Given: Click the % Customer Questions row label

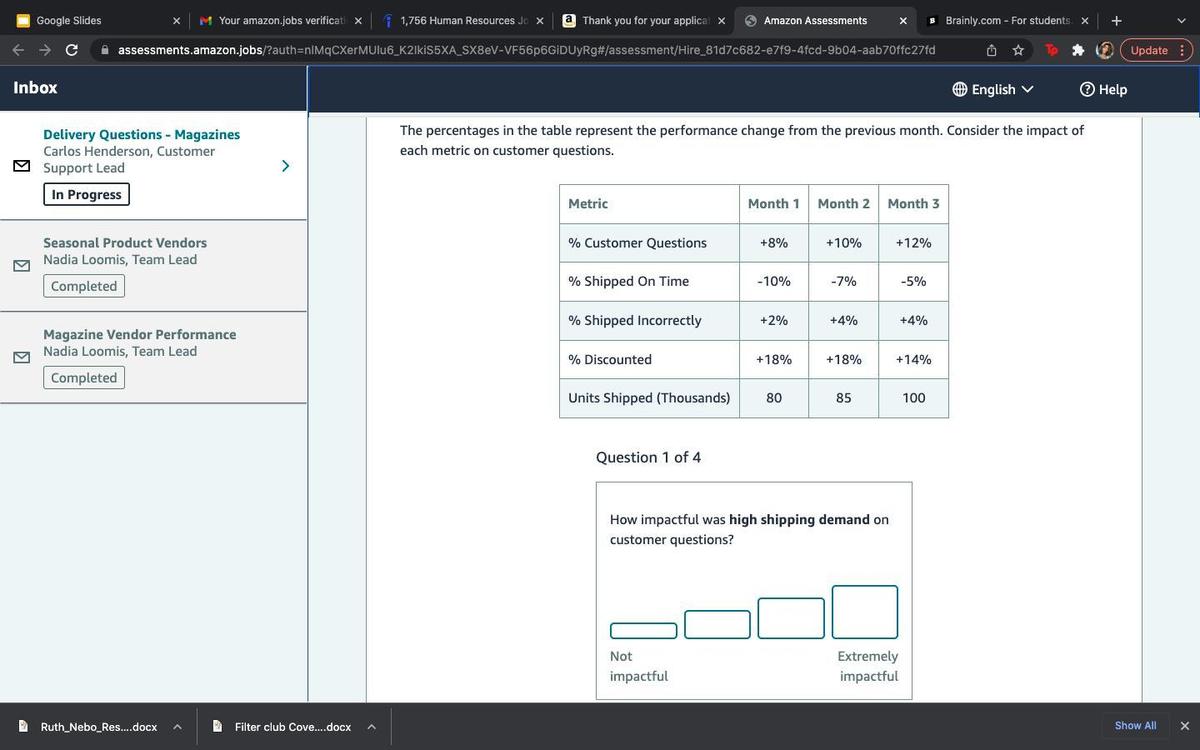Looking at the screenshot, I should [637, 243].
